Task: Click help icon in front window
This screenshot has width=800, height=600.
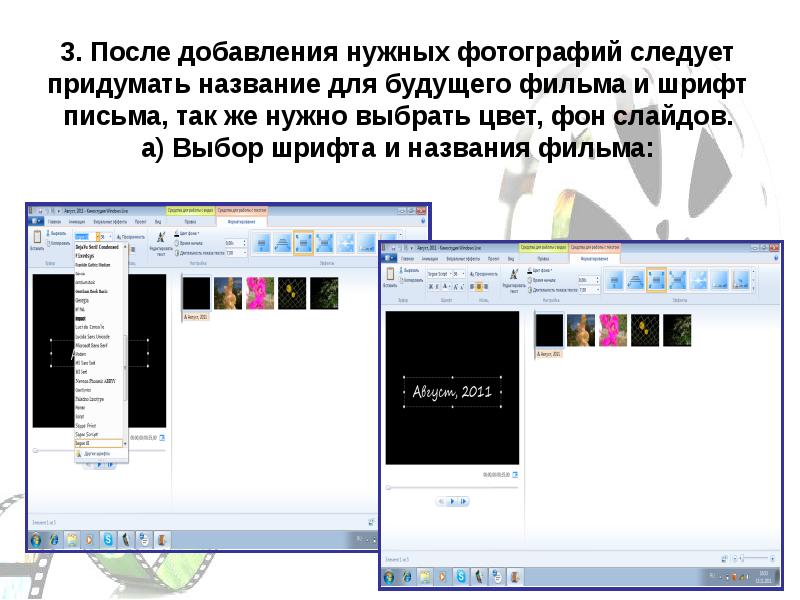Action: point(776,259)
